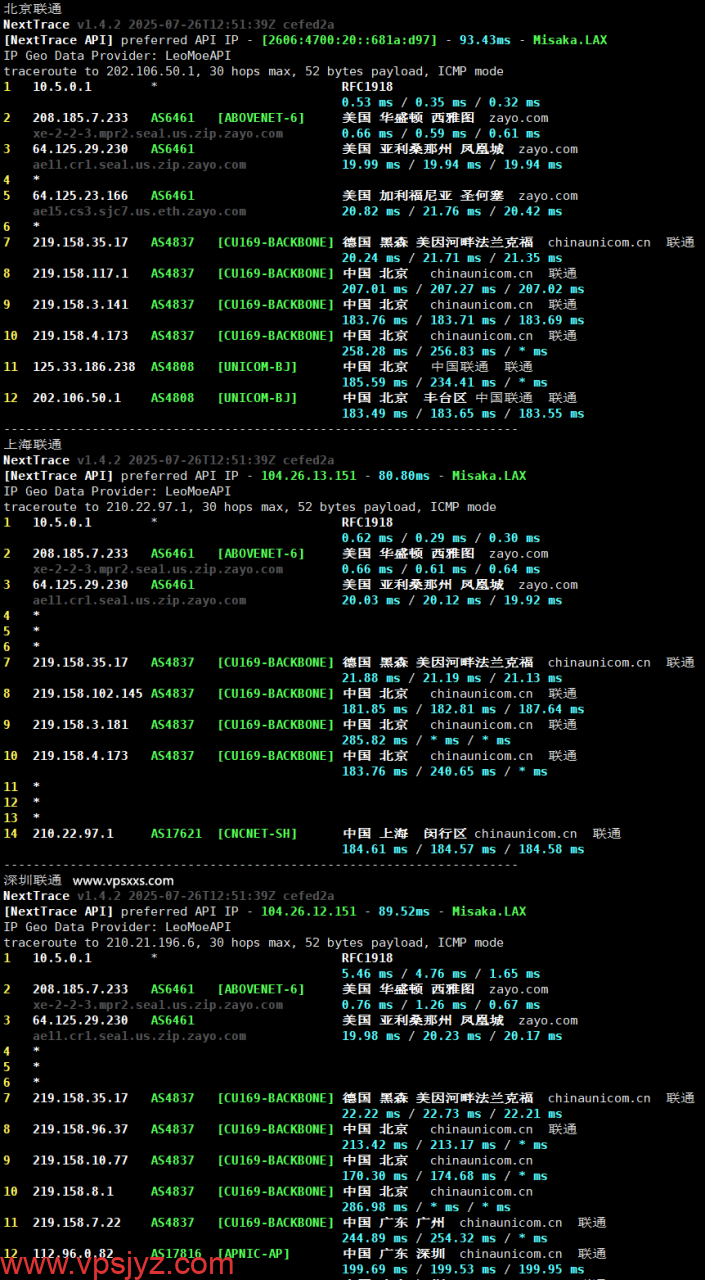Click the IPv6 address 2606:4700:20::681a:d97
Image resolution: width=705 pixels, height=1280 pixels.
click(349, 41)
